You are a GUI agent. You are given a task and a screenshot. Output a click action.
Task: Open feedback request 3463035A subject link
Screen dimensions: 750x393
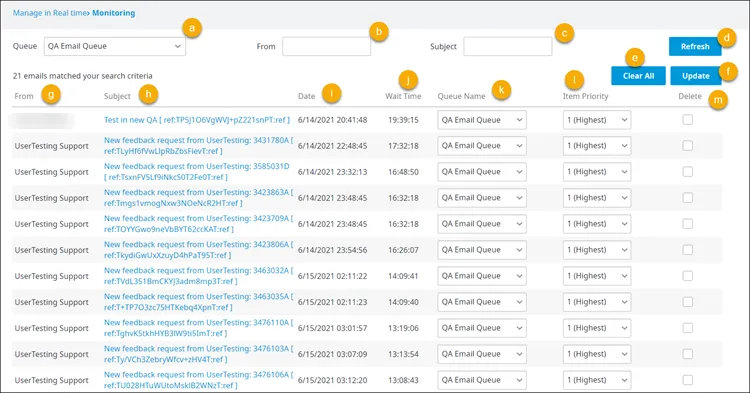click(198, 302)
